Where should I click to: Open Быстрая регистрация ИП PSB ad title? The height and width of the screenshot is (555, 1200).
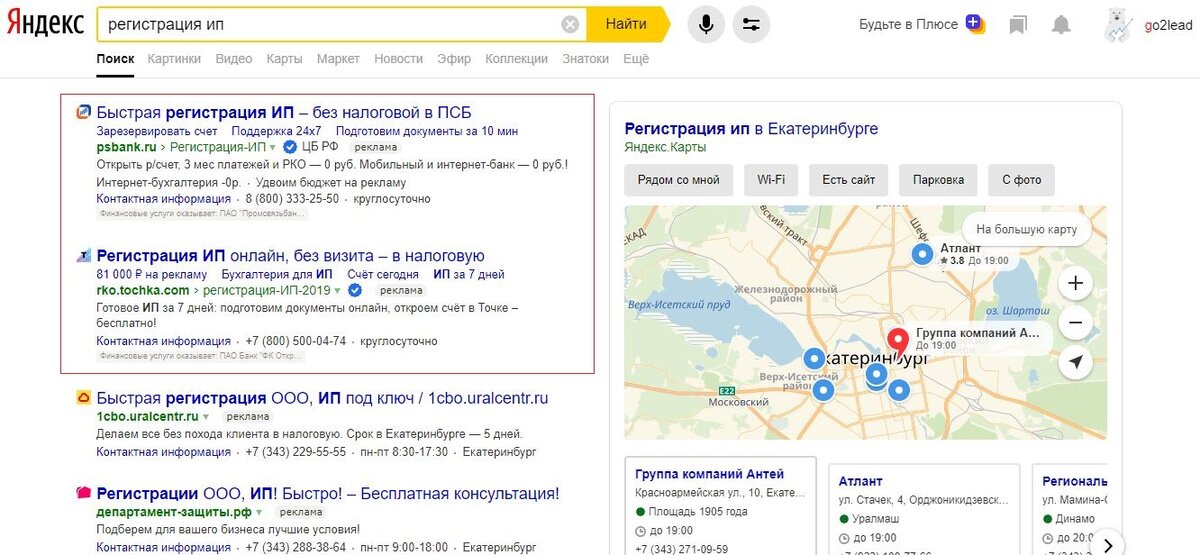tap(284, 112)
